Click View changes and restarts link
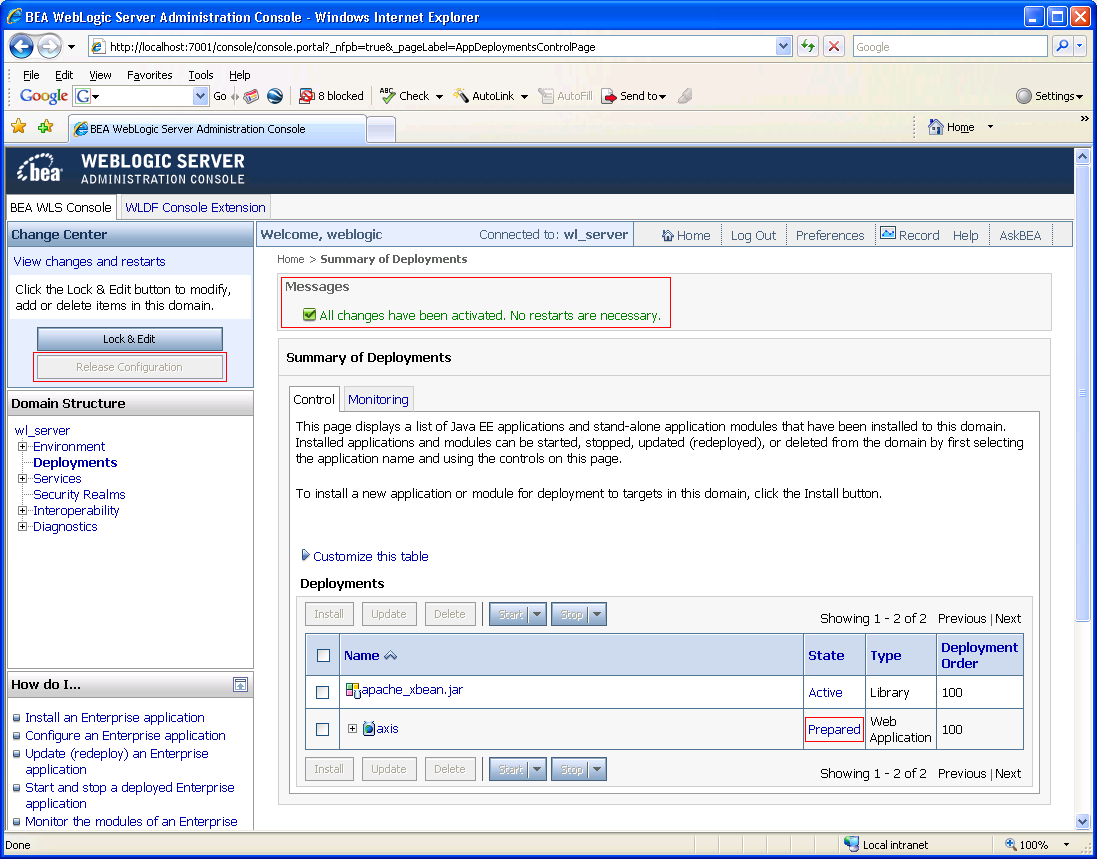The image size is (1099, 859). 89,261
